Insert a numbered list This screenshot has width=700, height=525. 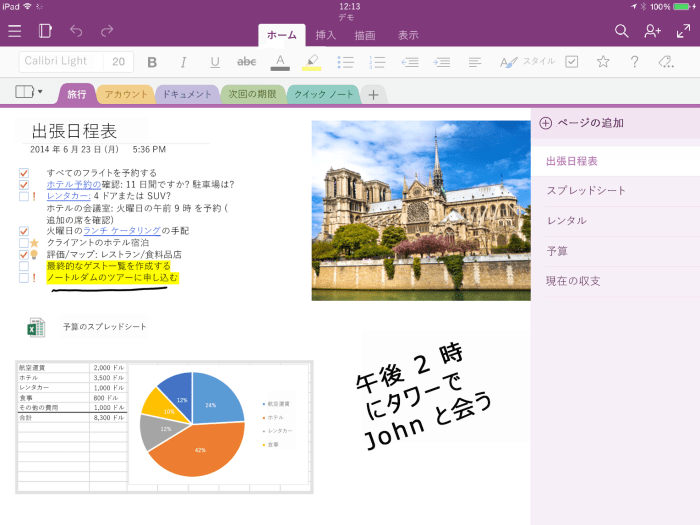[x=377, y=62]
